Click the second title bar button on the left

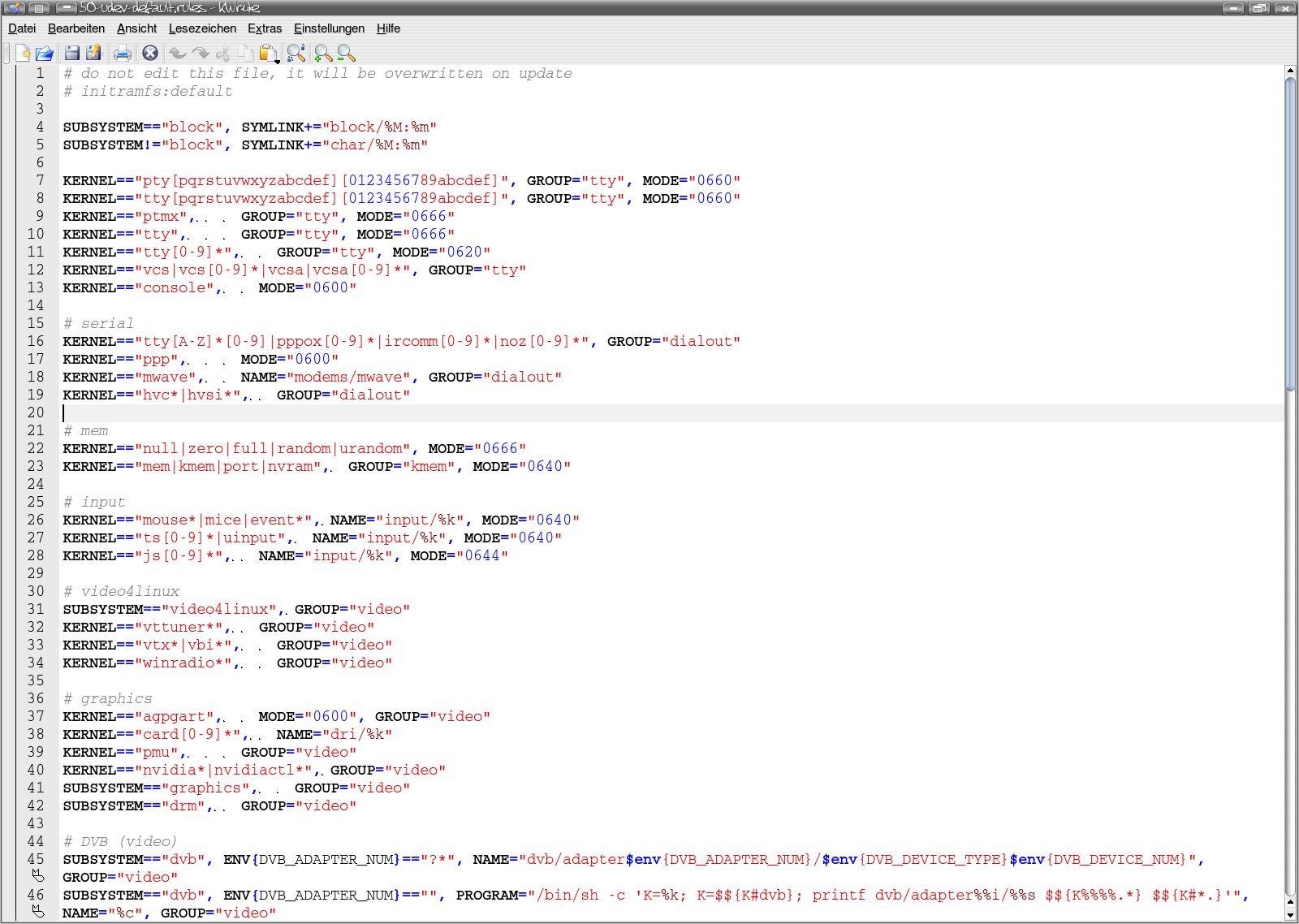38,8
